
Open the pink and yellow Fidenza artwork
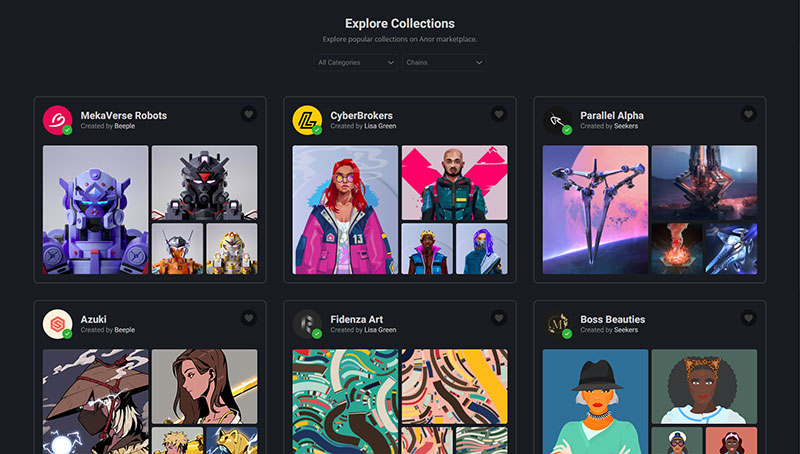(x=455, y=387)
